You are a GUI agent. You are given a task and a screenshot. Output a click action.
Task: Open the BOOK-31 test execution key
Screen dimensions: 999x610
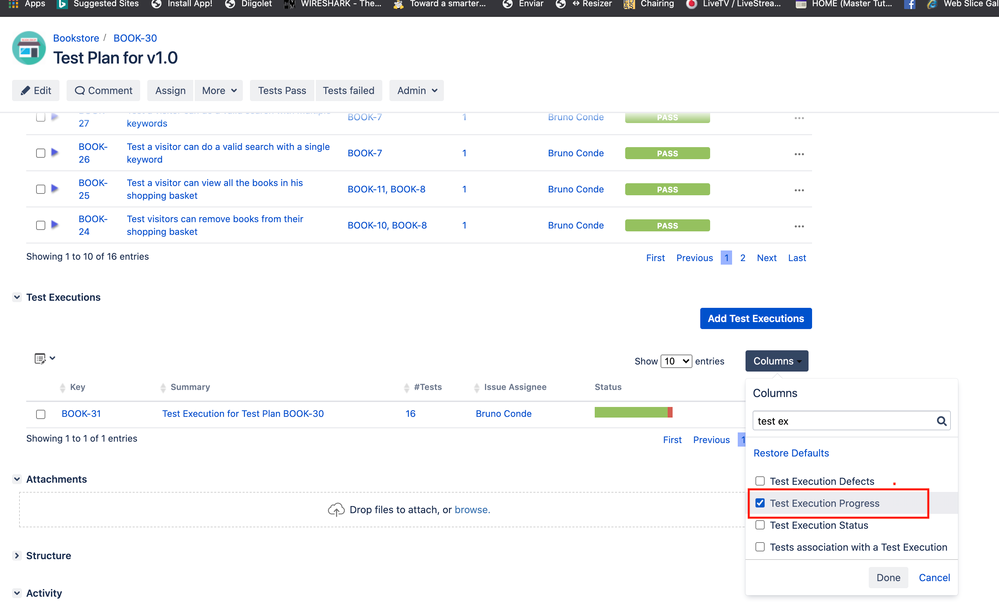pos(81,414)
